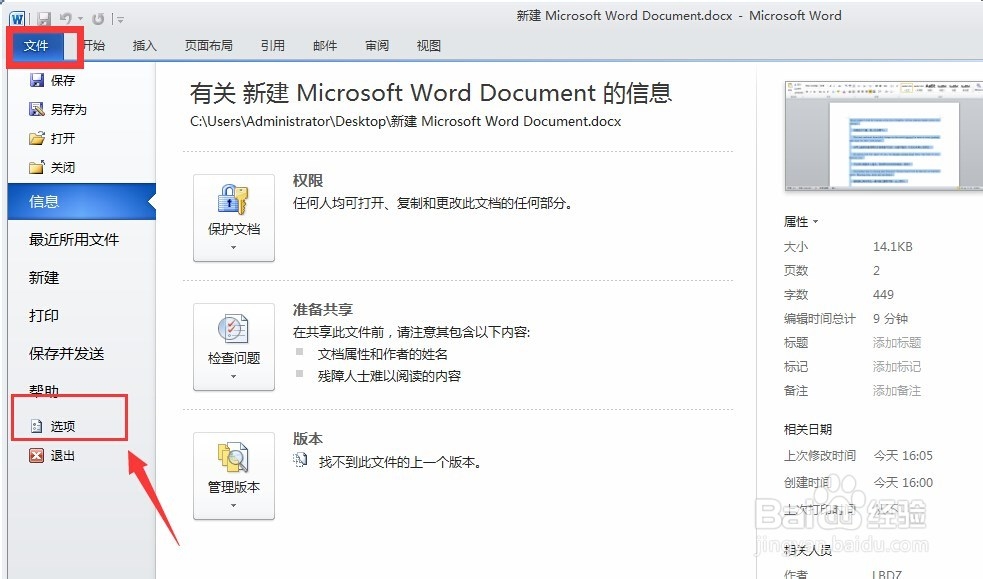The height and width of the screenshot is (579, 983).
Task: Select 打印 in the backstage menu
Action: 44,315
